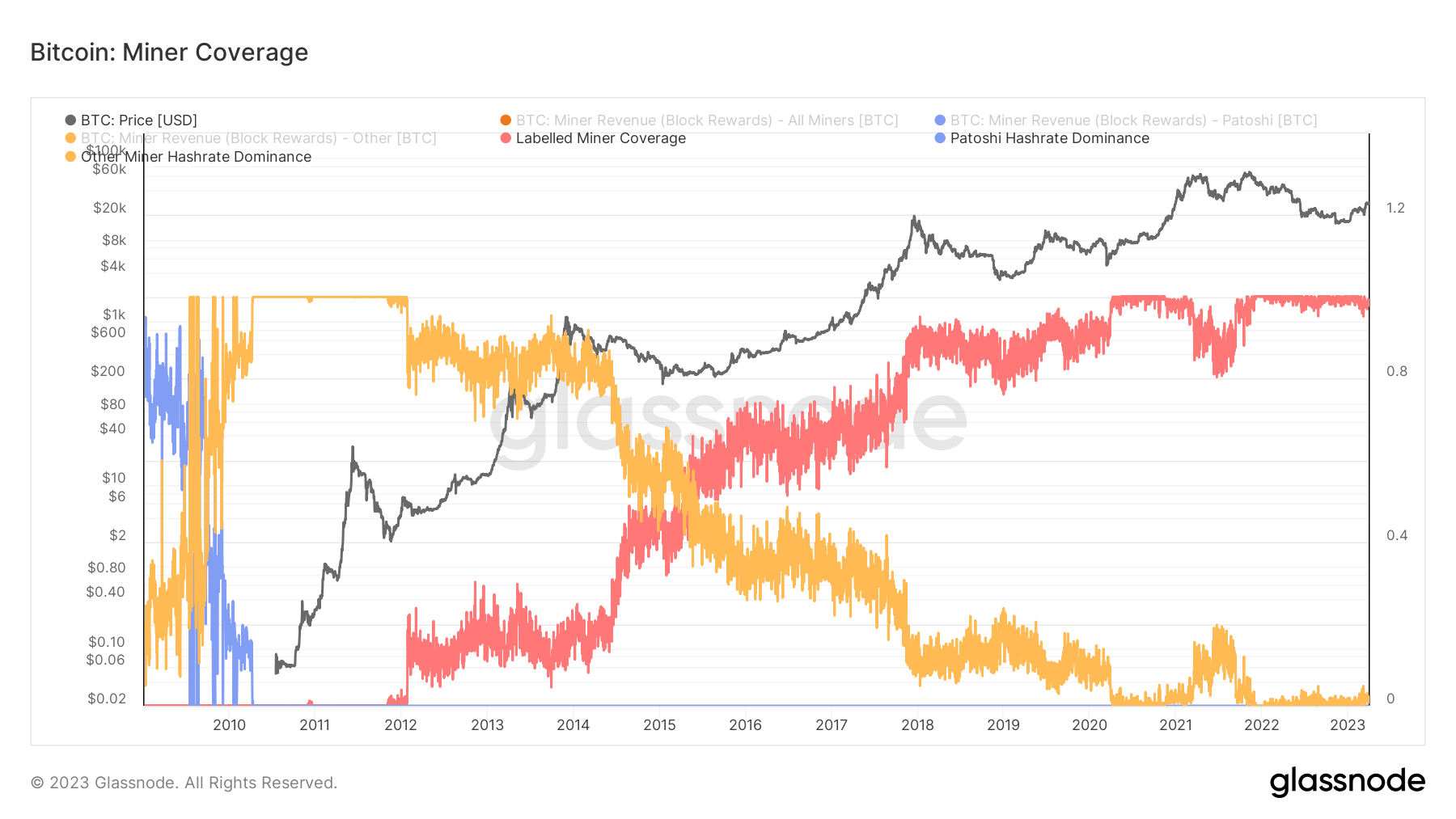
Task: Click the blue dot beside Patoshi Hashrate Dominance
Action: point(940,138)
